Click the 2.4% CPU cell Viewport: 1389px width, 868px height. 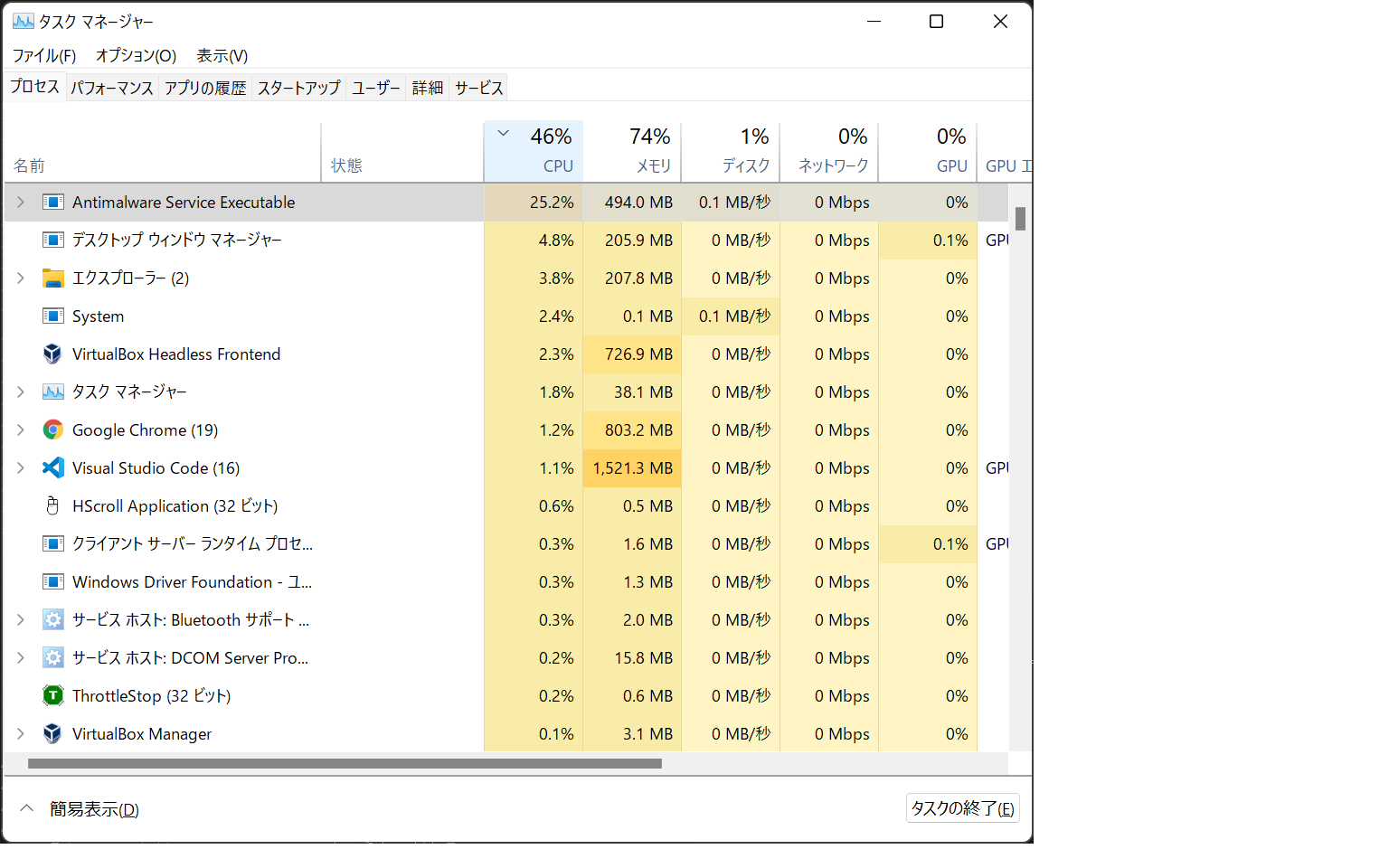[x=534, y=316]
